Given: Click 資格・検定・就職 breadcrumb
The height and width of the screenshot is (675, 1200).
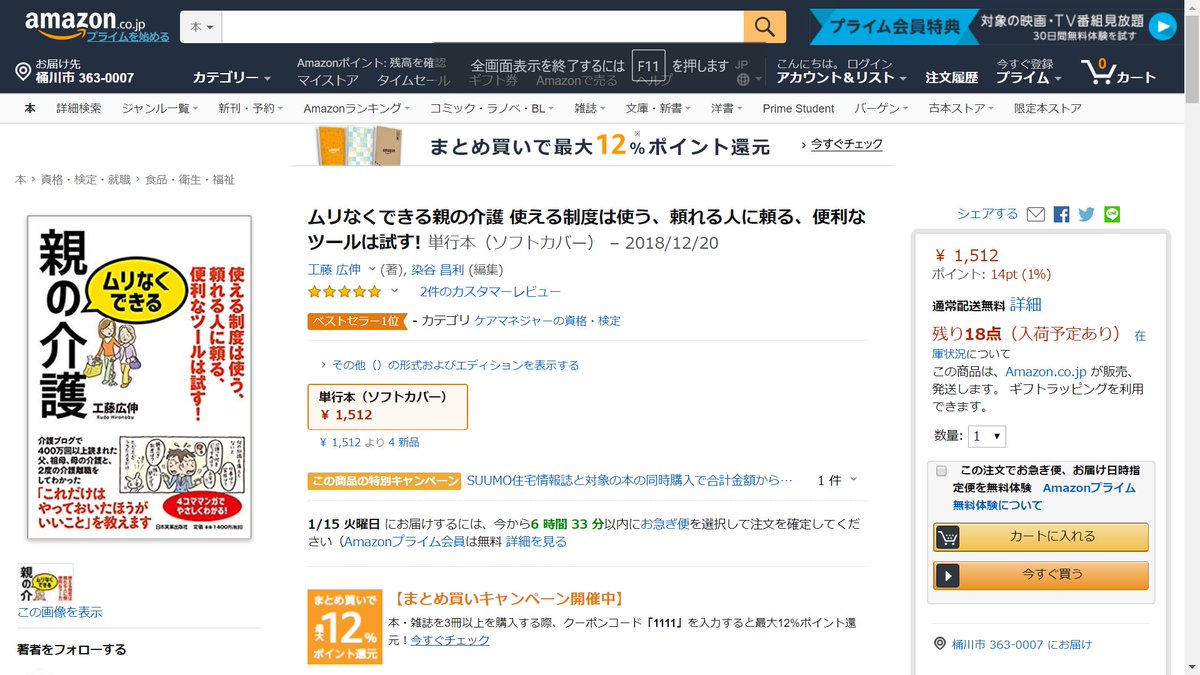Looking at the screenshot, I should coord(85,180).
